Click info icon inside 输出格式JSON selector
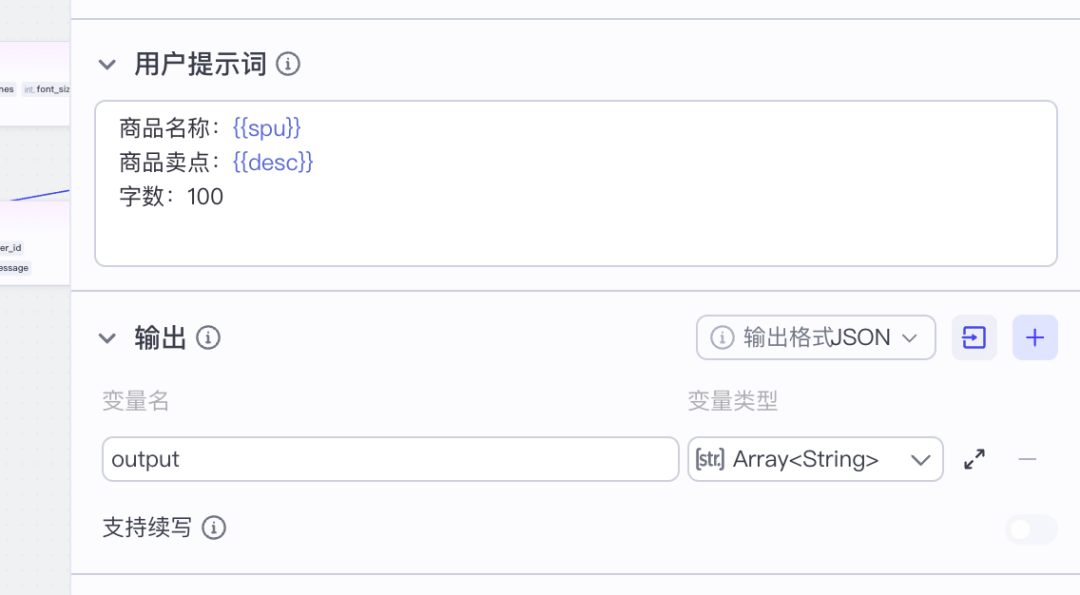 [x=722, y=338]
